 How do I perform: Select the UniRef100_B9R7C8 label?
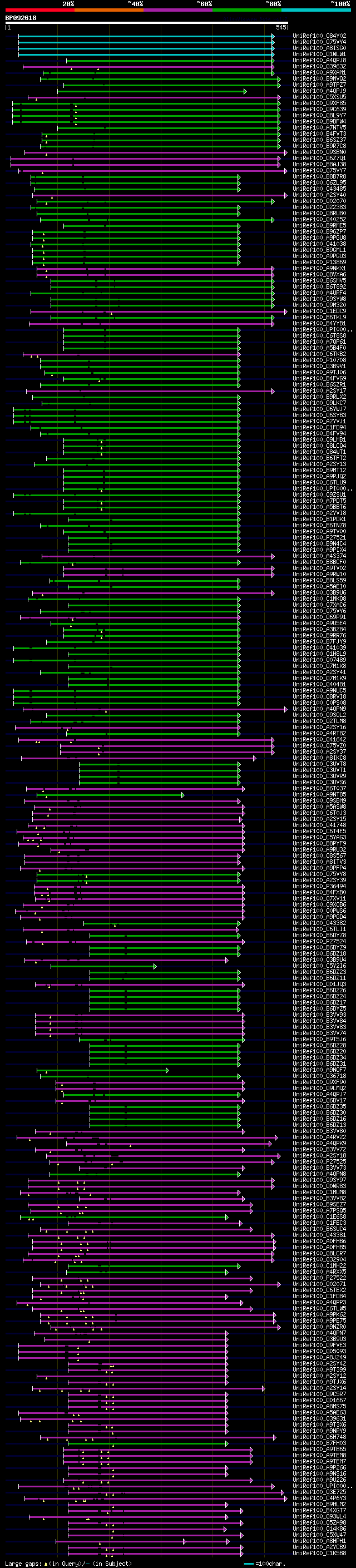point(319,146)
